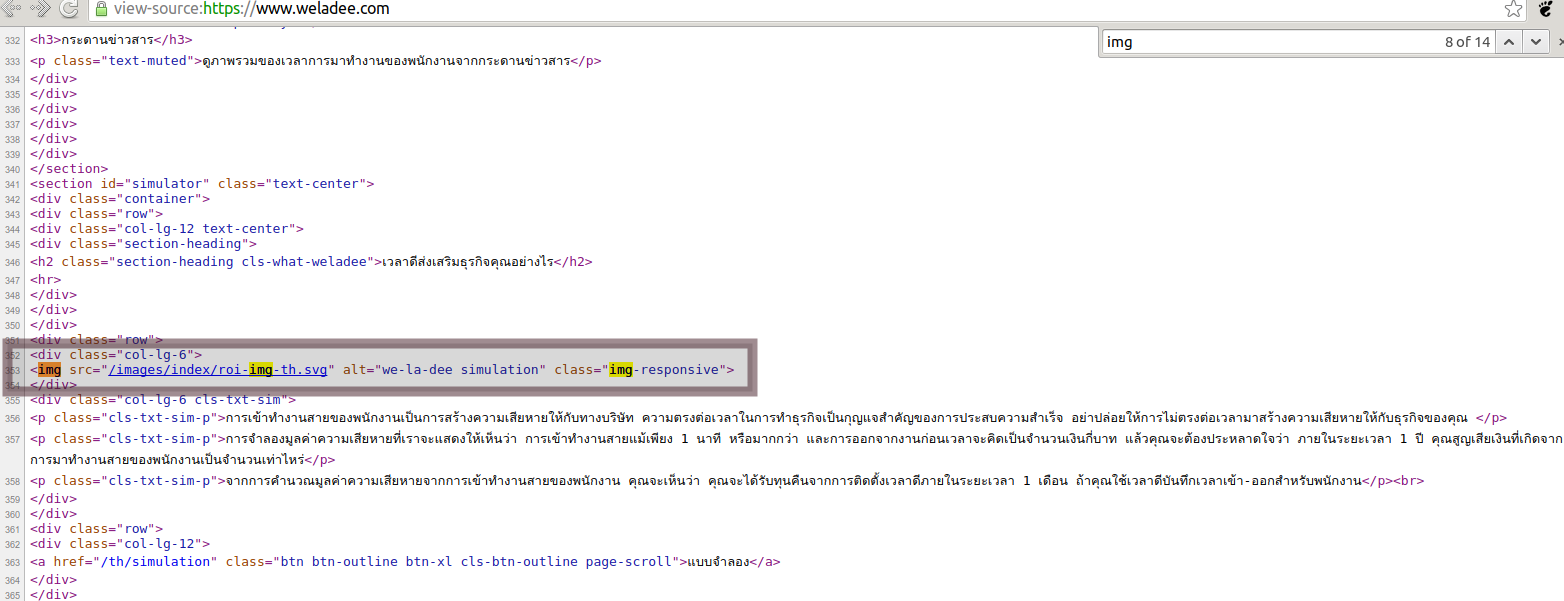
Task: Close the find bar
Action: coord(1556,42)
